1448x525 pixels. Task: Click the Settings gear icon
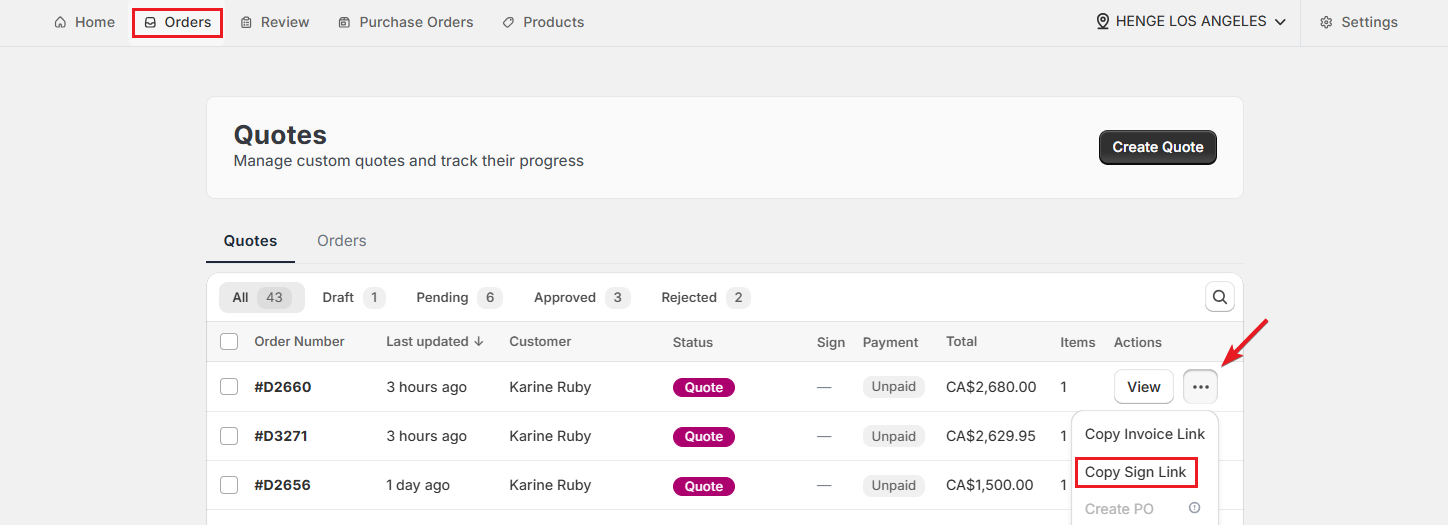[x=1326, y=22]
